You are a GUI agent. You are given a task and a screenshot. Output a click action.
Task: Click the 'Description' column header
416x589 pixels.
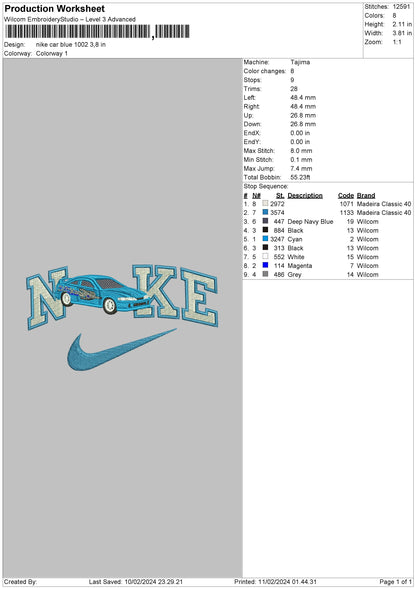[305, 195]
